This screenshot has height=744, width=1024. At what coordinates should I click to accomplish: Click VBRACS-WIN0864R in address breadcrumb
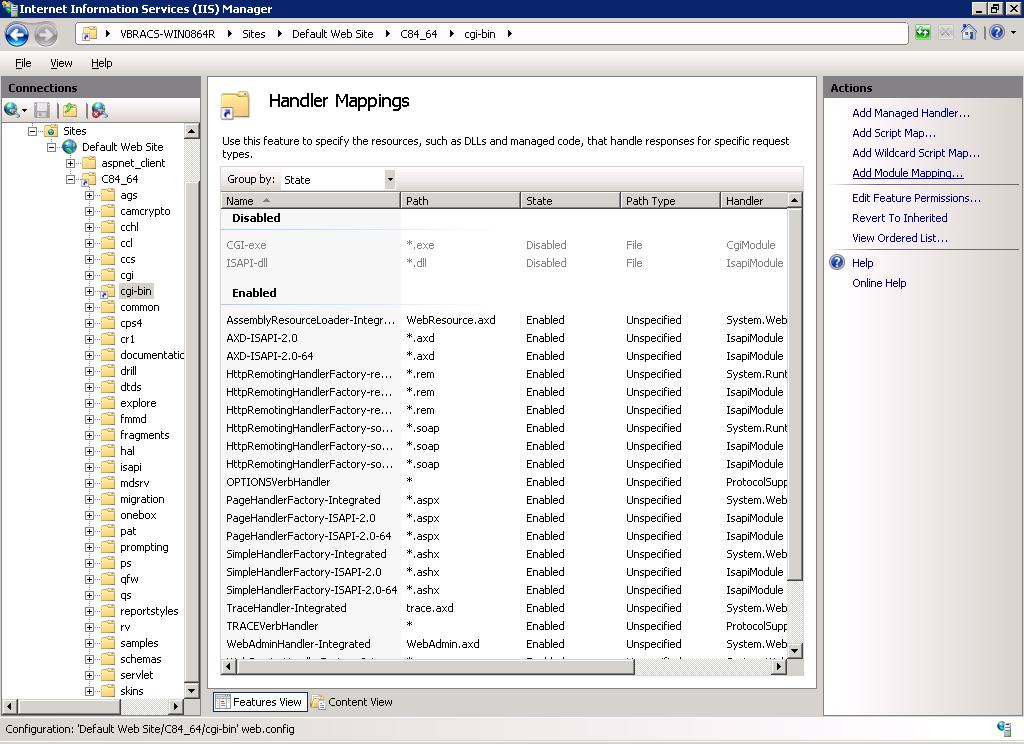coord(167,34)
